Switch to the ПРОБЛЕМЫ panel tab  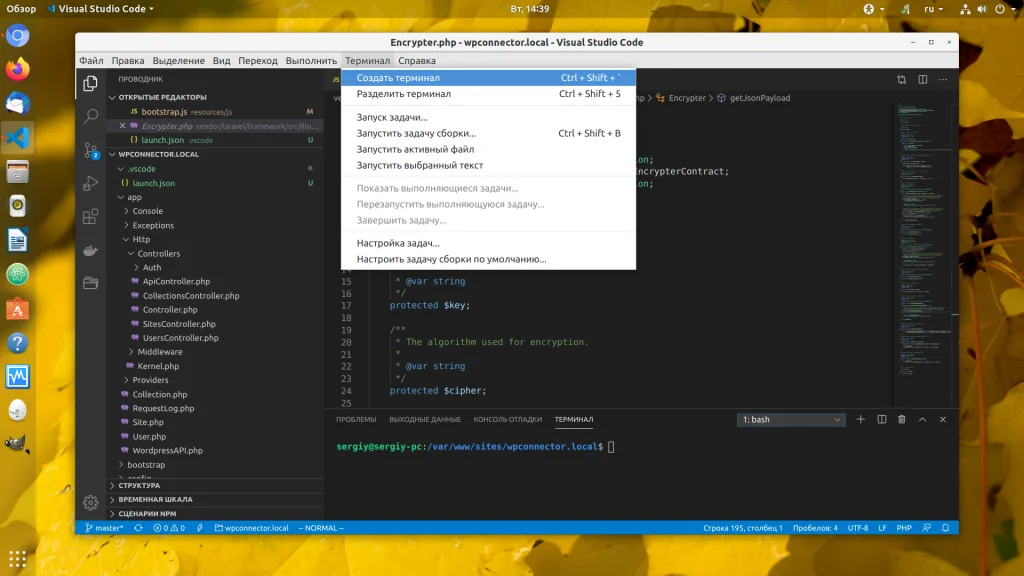tap(356, 420)
